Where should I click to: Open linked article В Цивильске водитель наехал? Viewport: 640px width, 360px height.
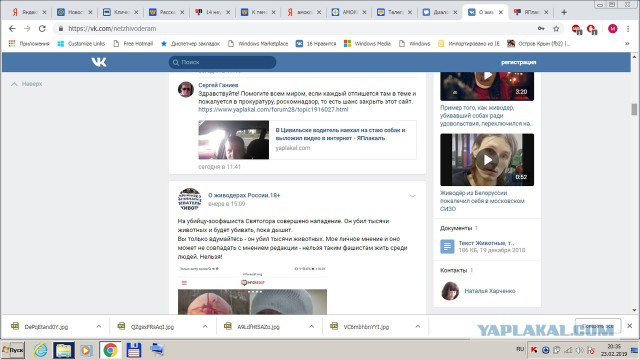click(340, 134)
